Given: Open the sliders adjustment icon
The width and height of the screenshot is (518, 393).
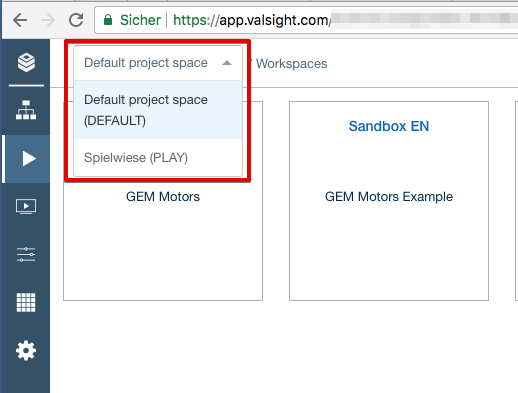Looking at the screenshot, I should (x=26, y=254).
